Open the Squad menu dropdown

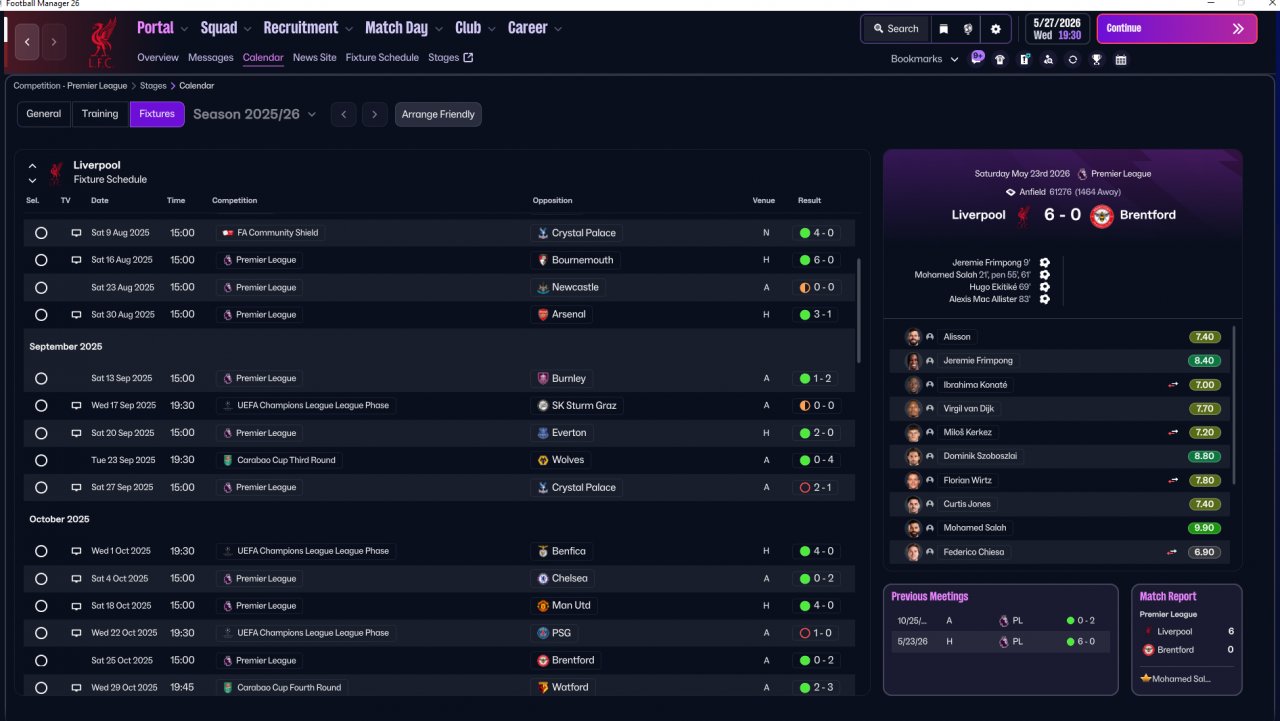226,28
